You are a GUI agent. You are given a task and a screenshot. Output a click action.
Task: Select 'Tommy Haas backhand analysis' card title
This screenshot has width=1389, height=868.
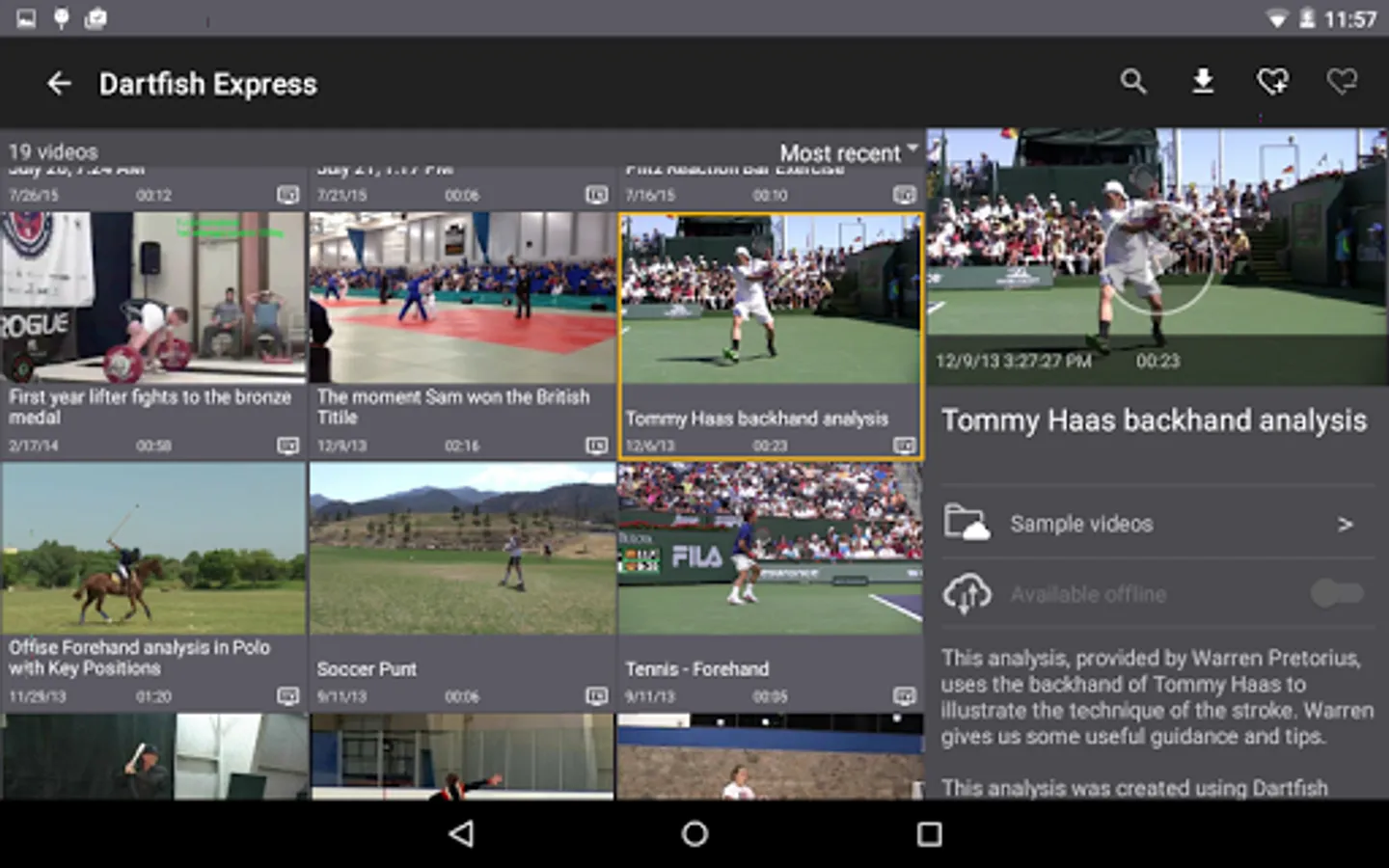coord(756,419)
